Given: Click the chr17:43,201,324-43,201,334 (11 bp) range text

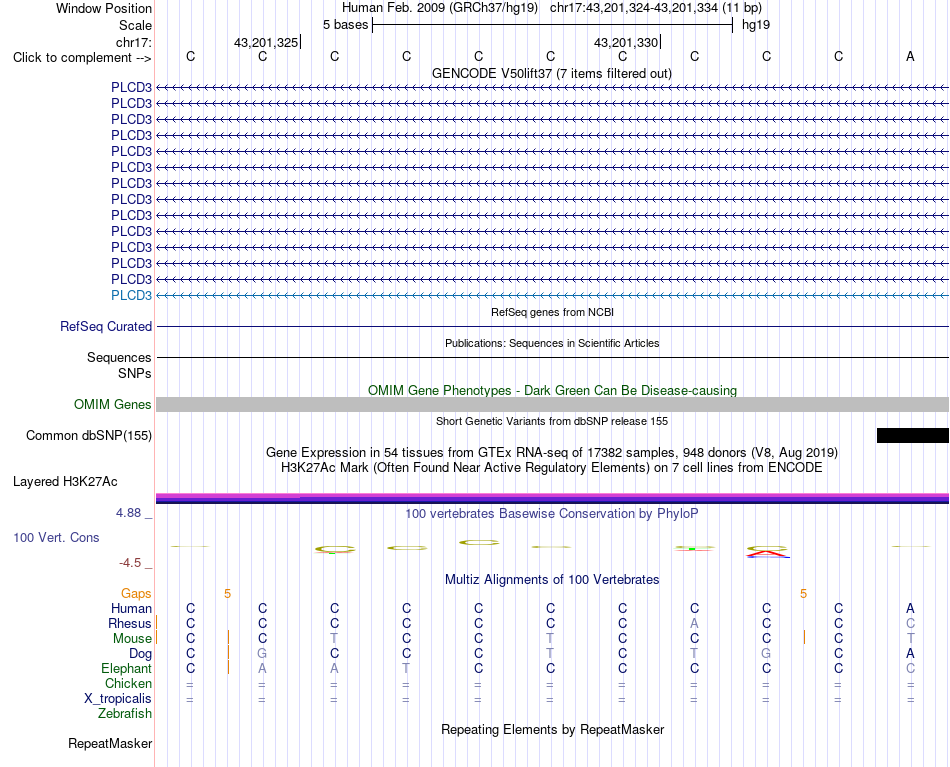Looking at the screenshot, I should tap(656, 8).
